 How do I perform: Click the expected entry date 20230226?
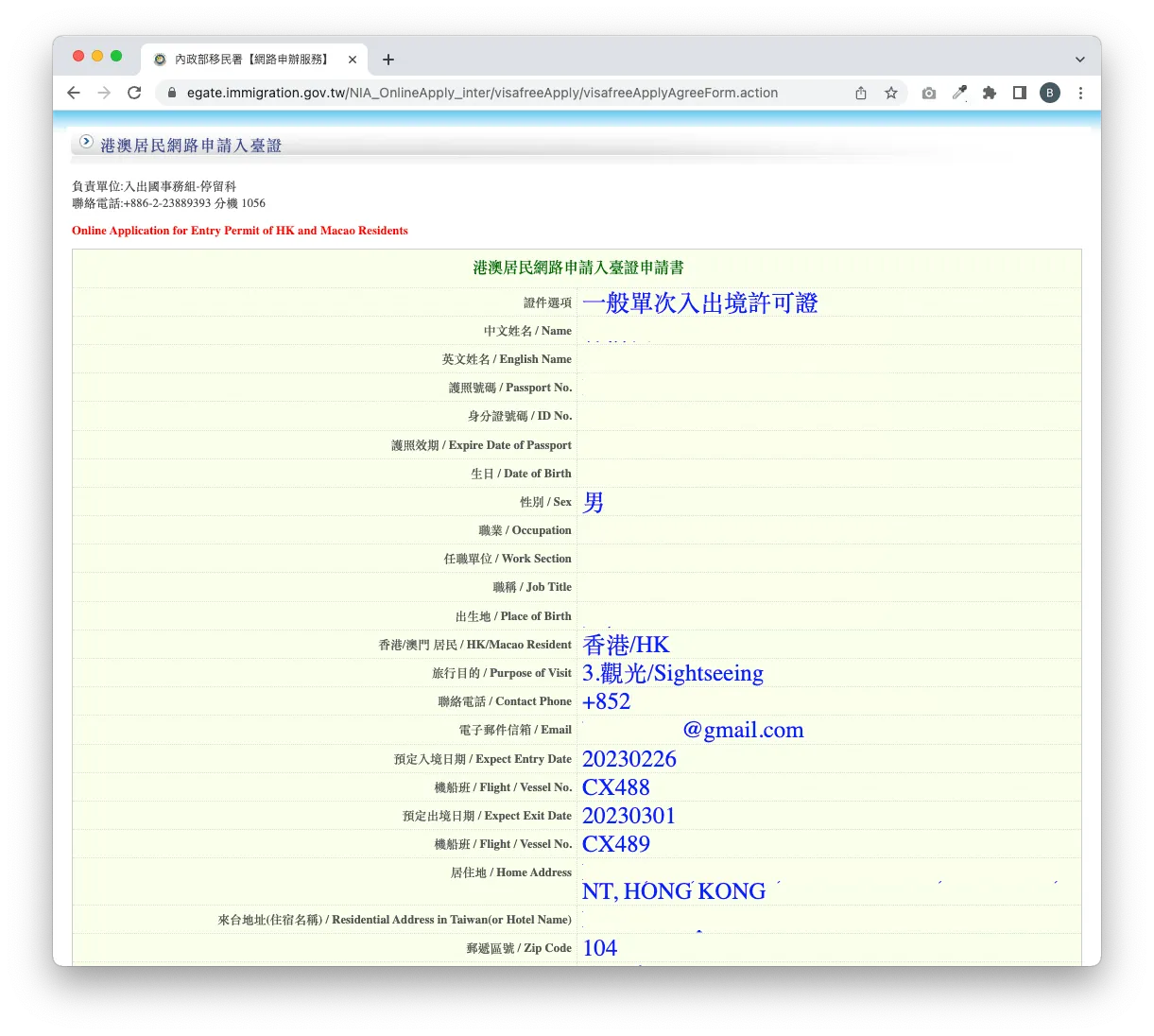[x=629, y=759]
